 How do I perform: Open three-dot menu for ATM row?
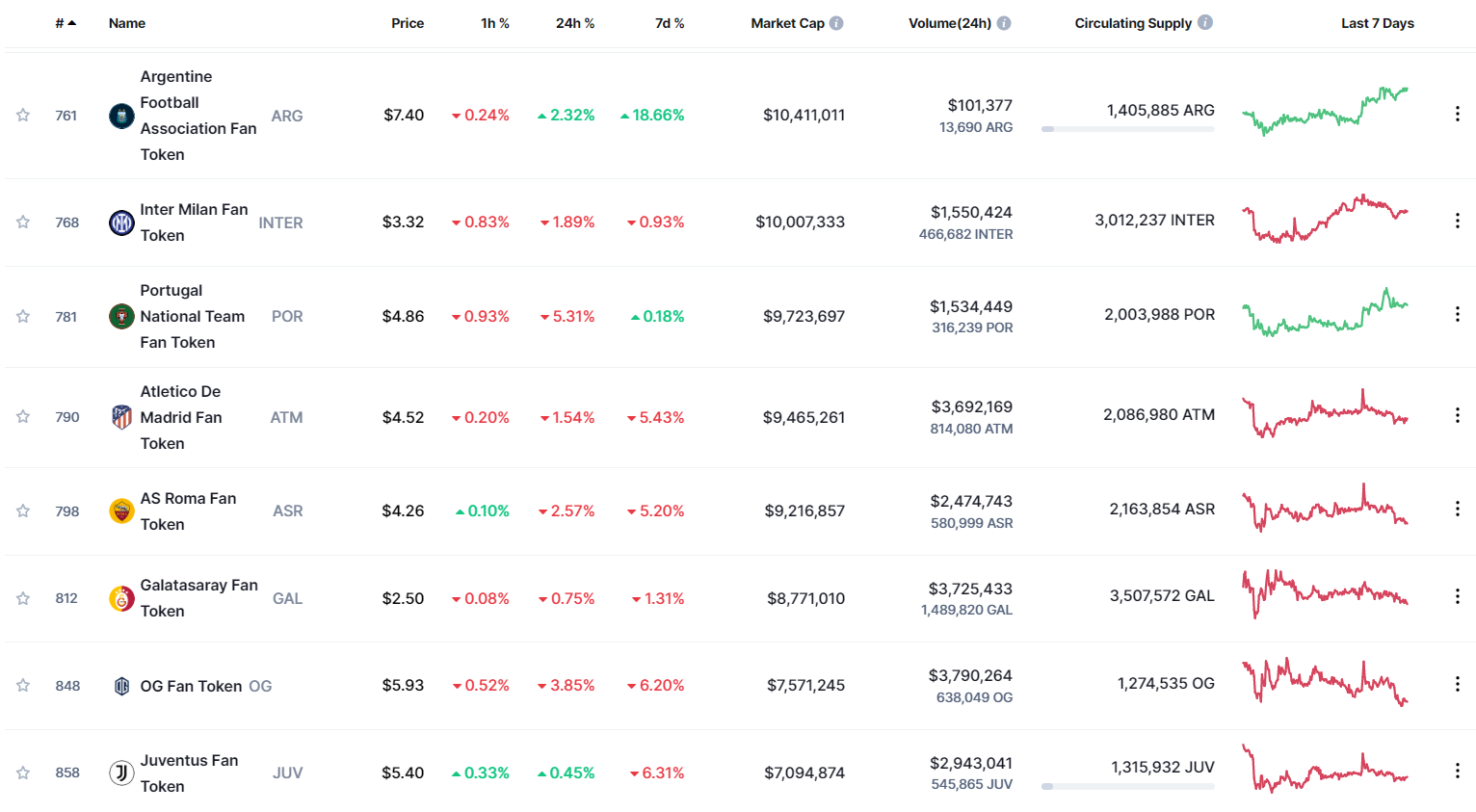point(1457,416)
